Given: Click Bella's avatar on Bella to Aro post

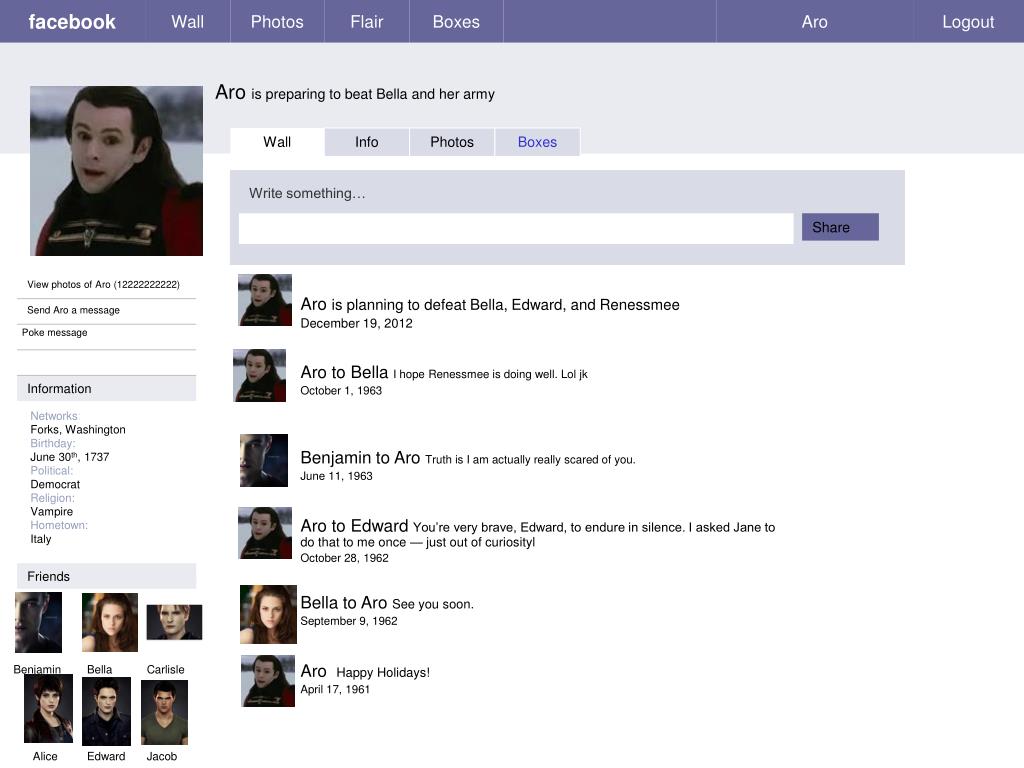Looking at the screenshot, I should [x=268, y=615].
